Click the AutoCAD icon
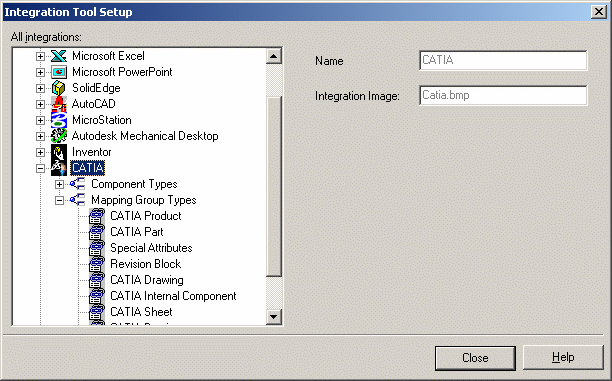The image size is (612, 381). (59, 104)
